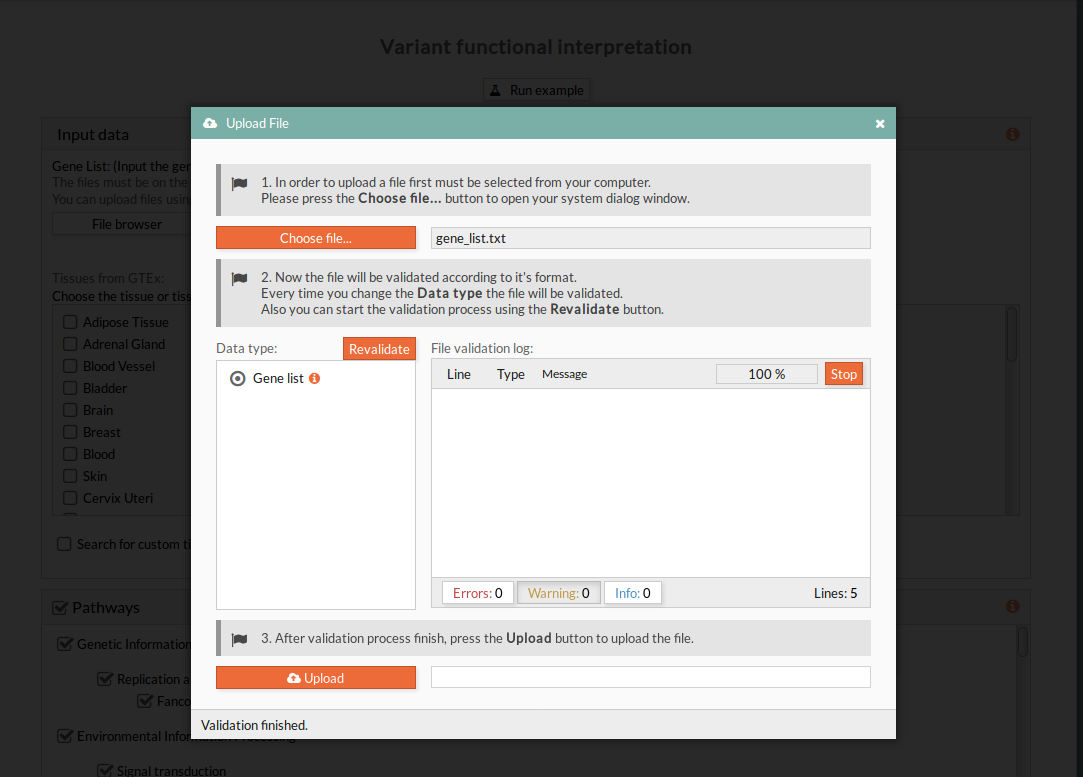Click the cloud upload icon in dialog title
Viewport: 1083px width, 777px height.
pyautogui.click(x=210, y=123)
